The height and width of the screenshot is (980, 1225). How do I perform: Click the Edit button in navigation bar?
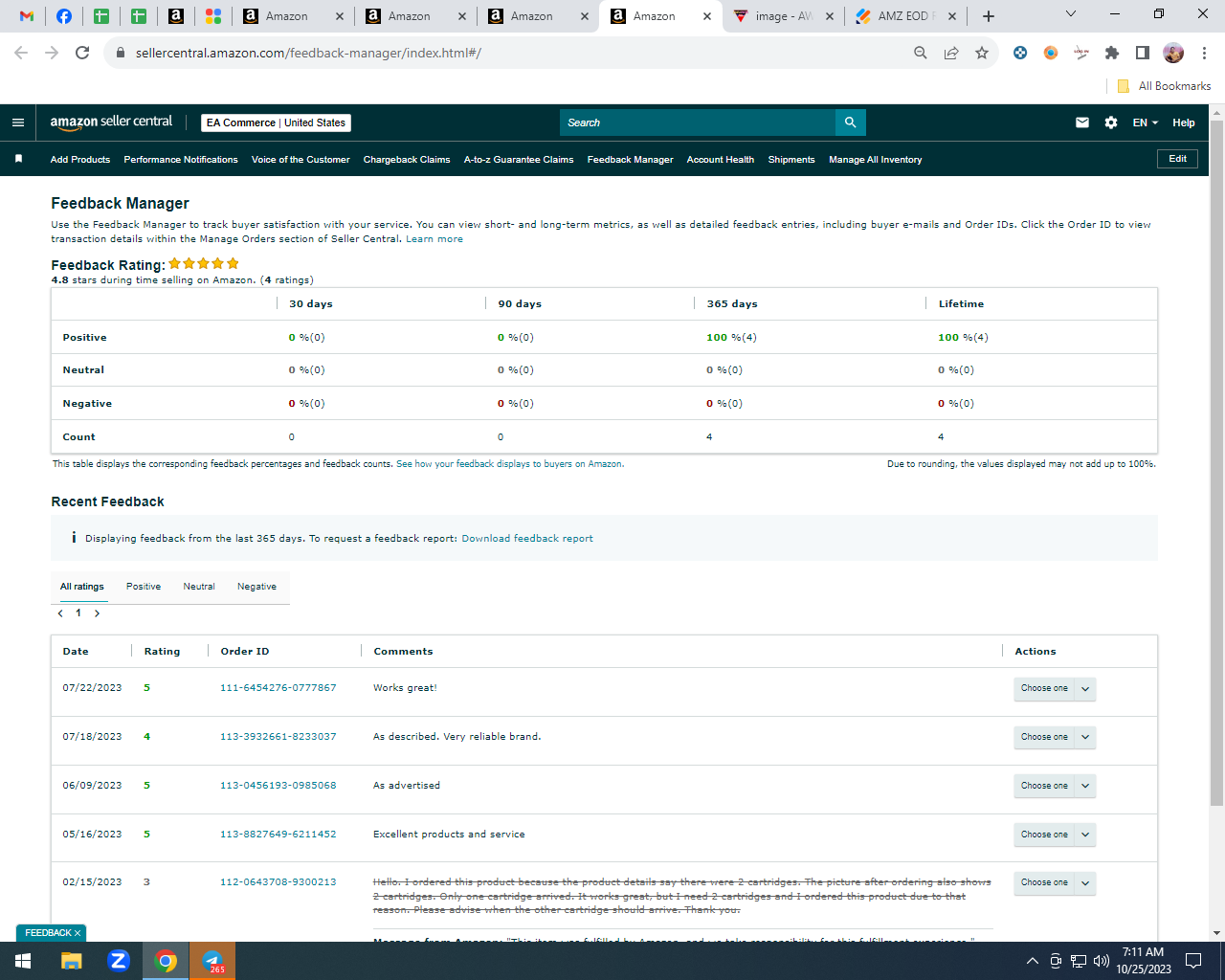click(x=1177, y=159)
